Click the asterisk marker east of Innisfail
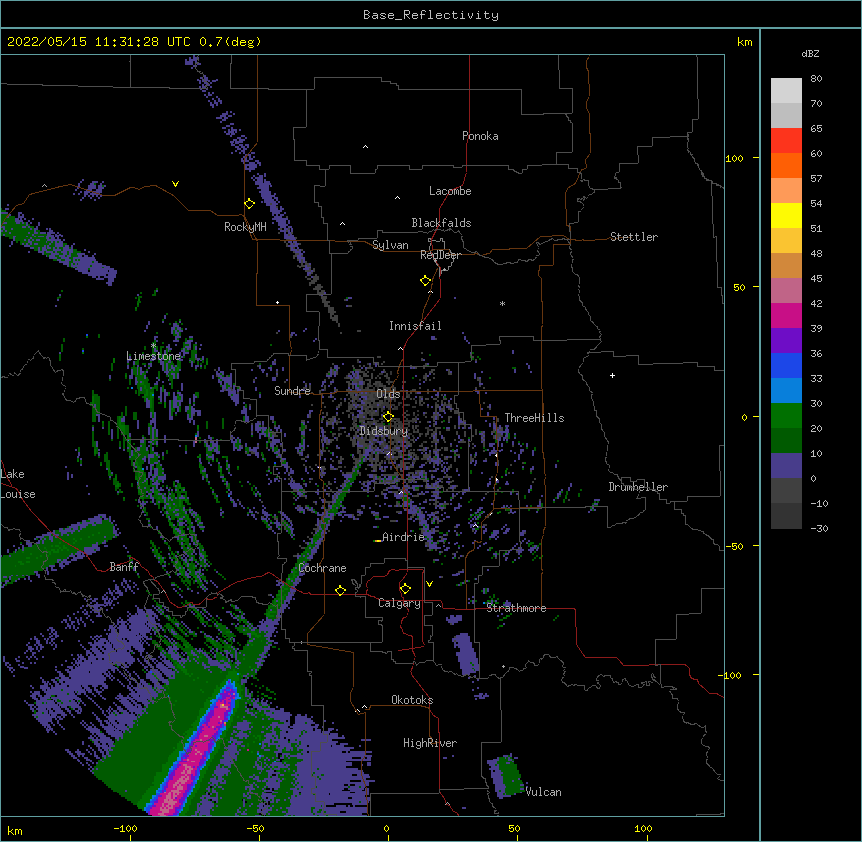Screen dimensions: 862x842 coord(502,304)
